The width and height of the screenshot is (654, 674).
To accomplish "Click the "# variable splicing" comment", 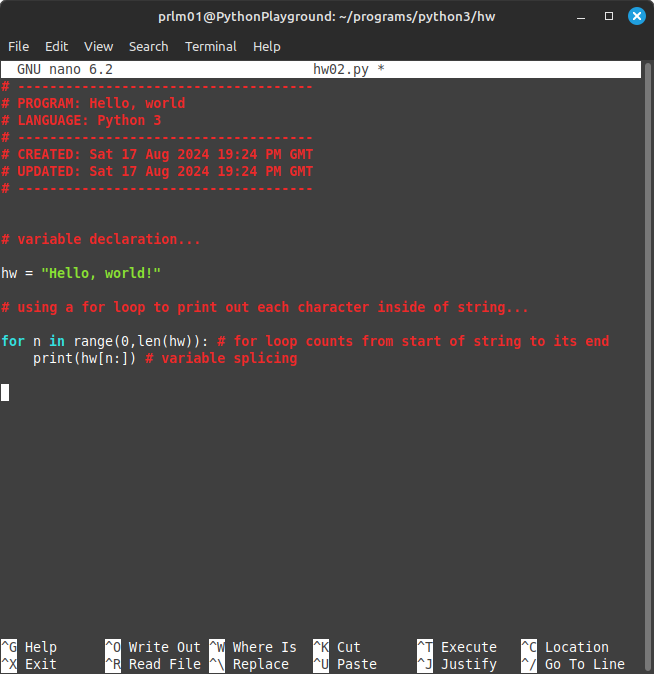I will pos(221,358).
